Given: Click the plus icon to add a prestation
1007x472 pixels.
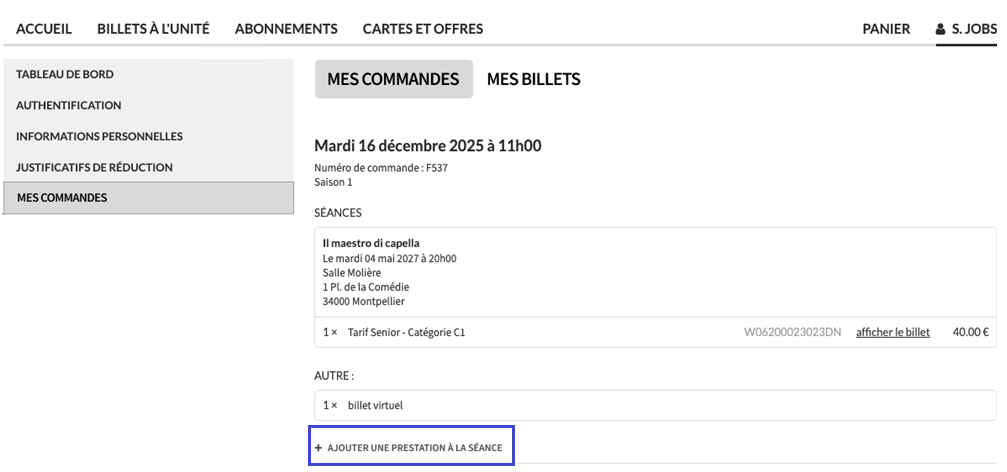Looking at the screenshot, I should 318,447.
